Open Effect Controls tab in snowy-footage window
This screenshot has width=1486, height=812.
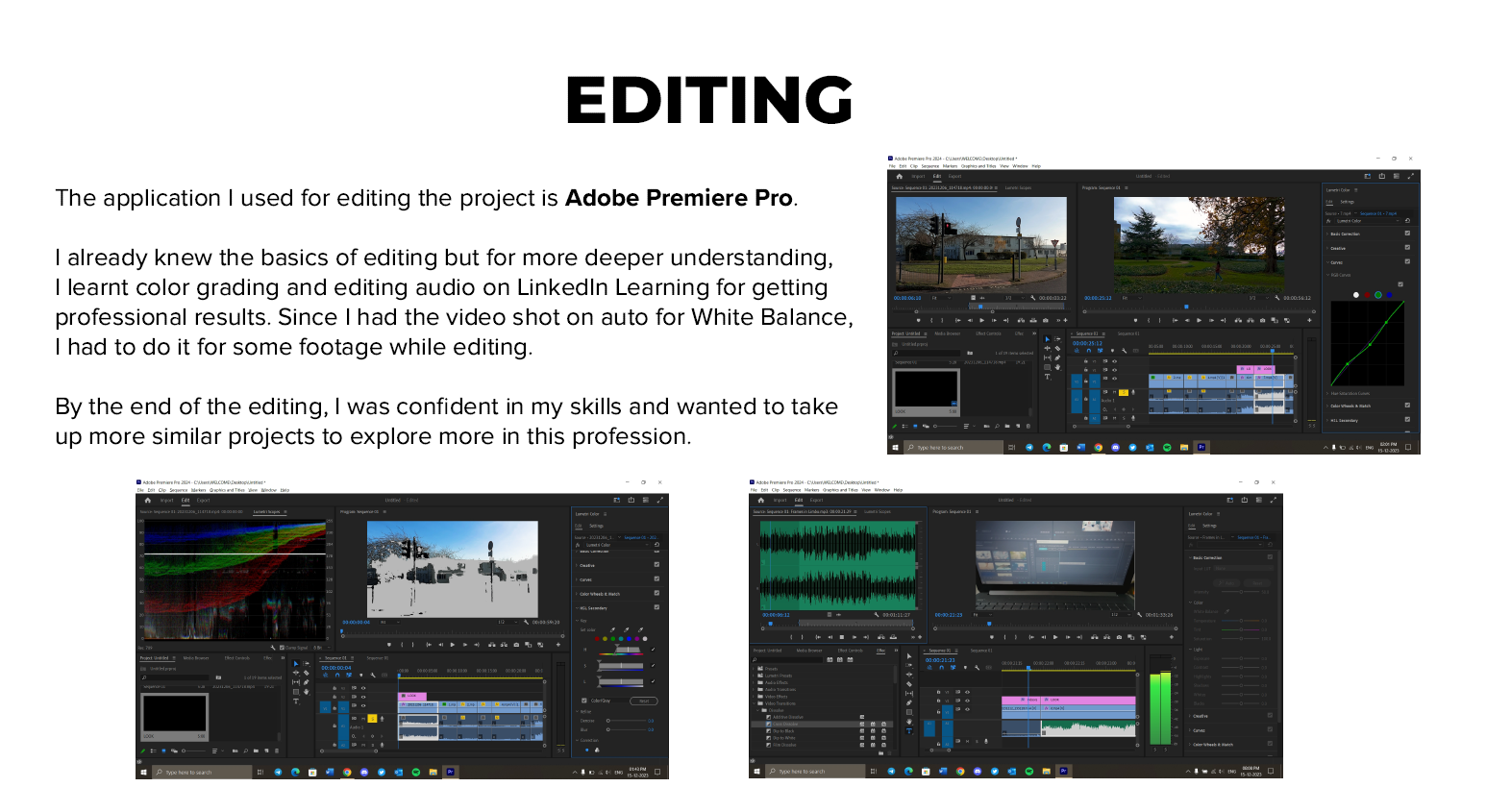237,658
